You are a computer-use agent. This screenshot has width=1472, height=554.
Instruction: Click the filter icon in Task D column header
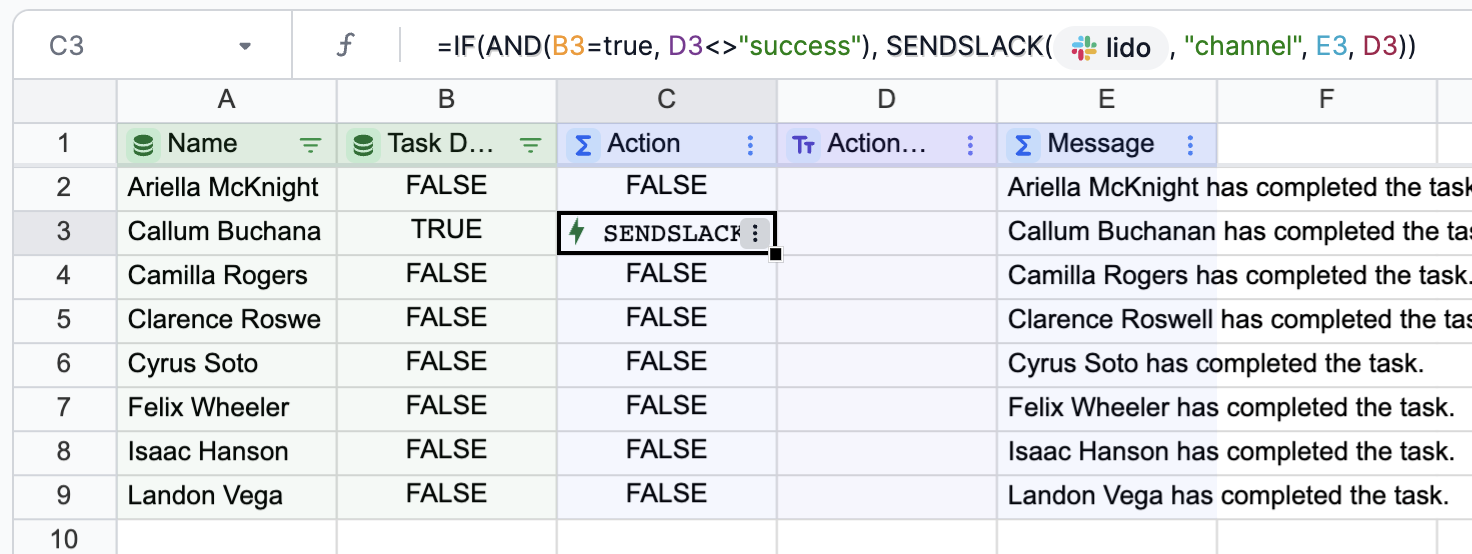[x=531, y=145]
